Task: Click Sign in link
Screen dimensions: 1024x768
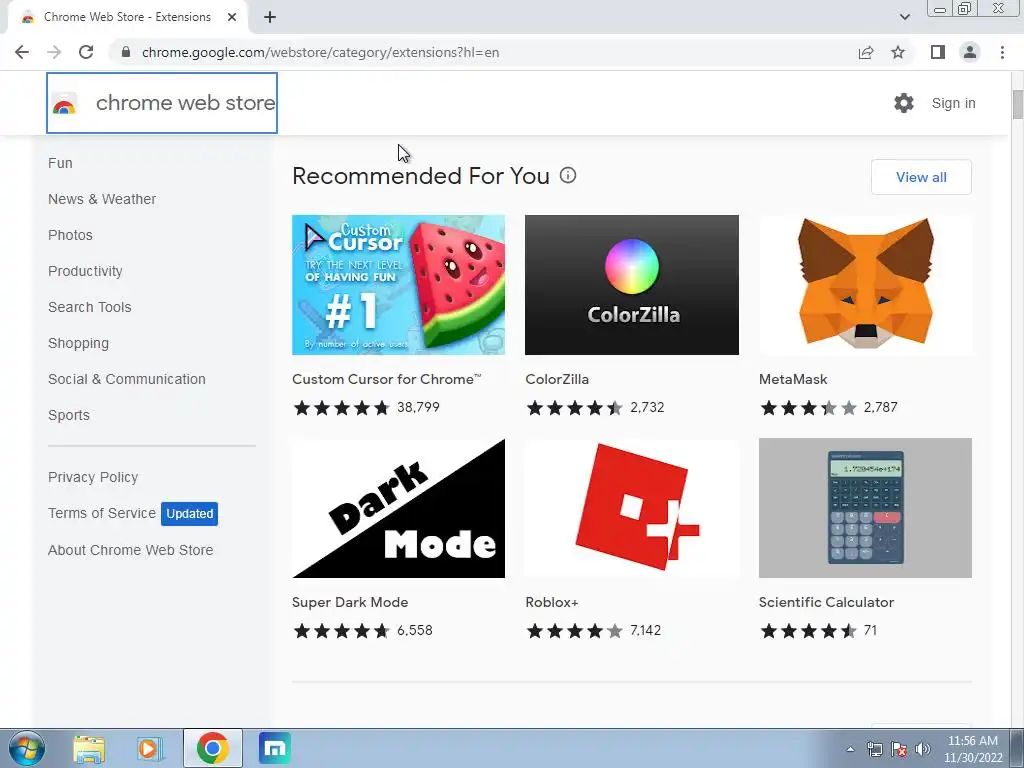Action: (x=953, y=103)
